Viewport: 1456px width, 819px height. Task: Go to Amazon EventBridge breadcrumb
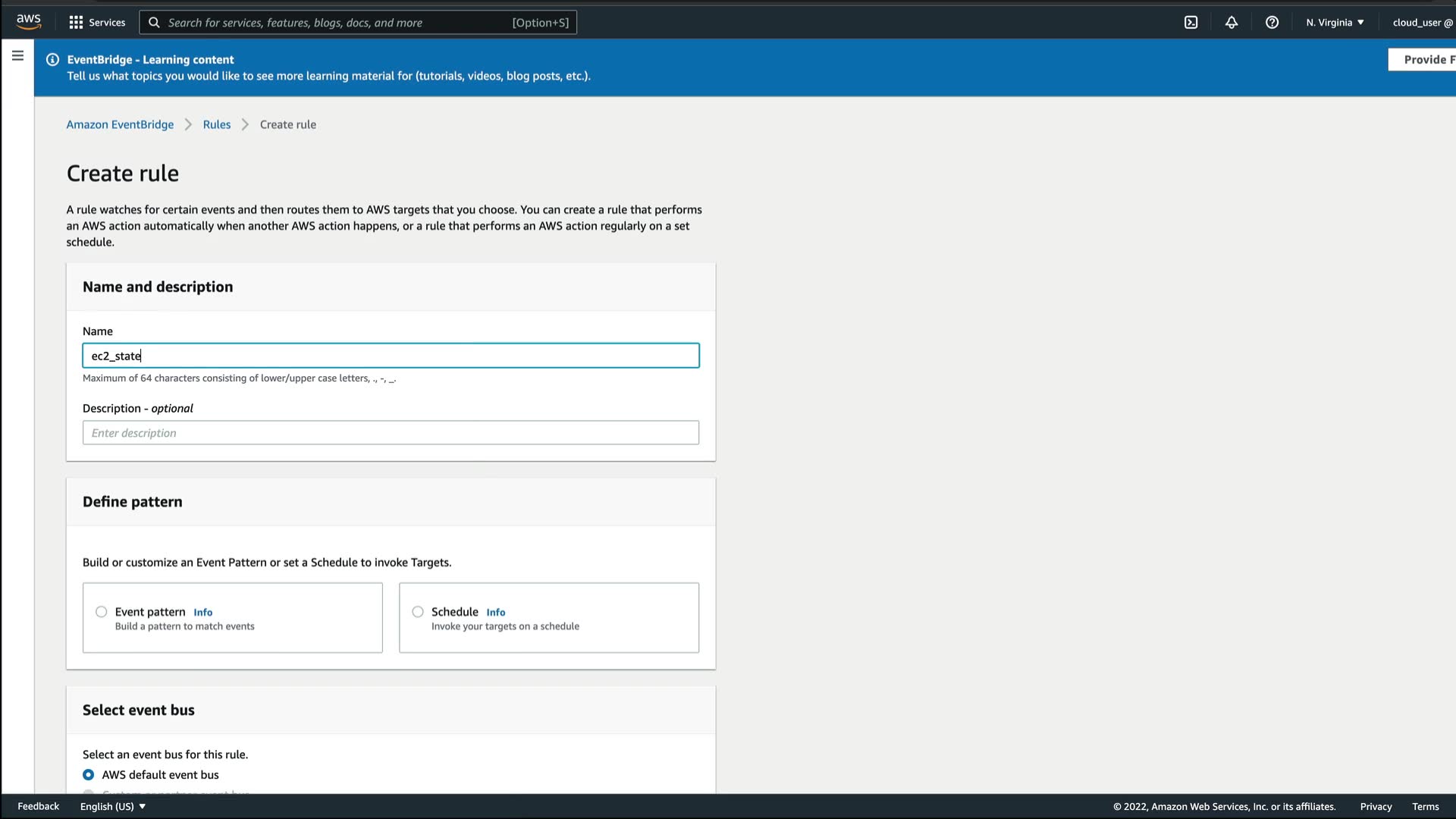[120, 124]
